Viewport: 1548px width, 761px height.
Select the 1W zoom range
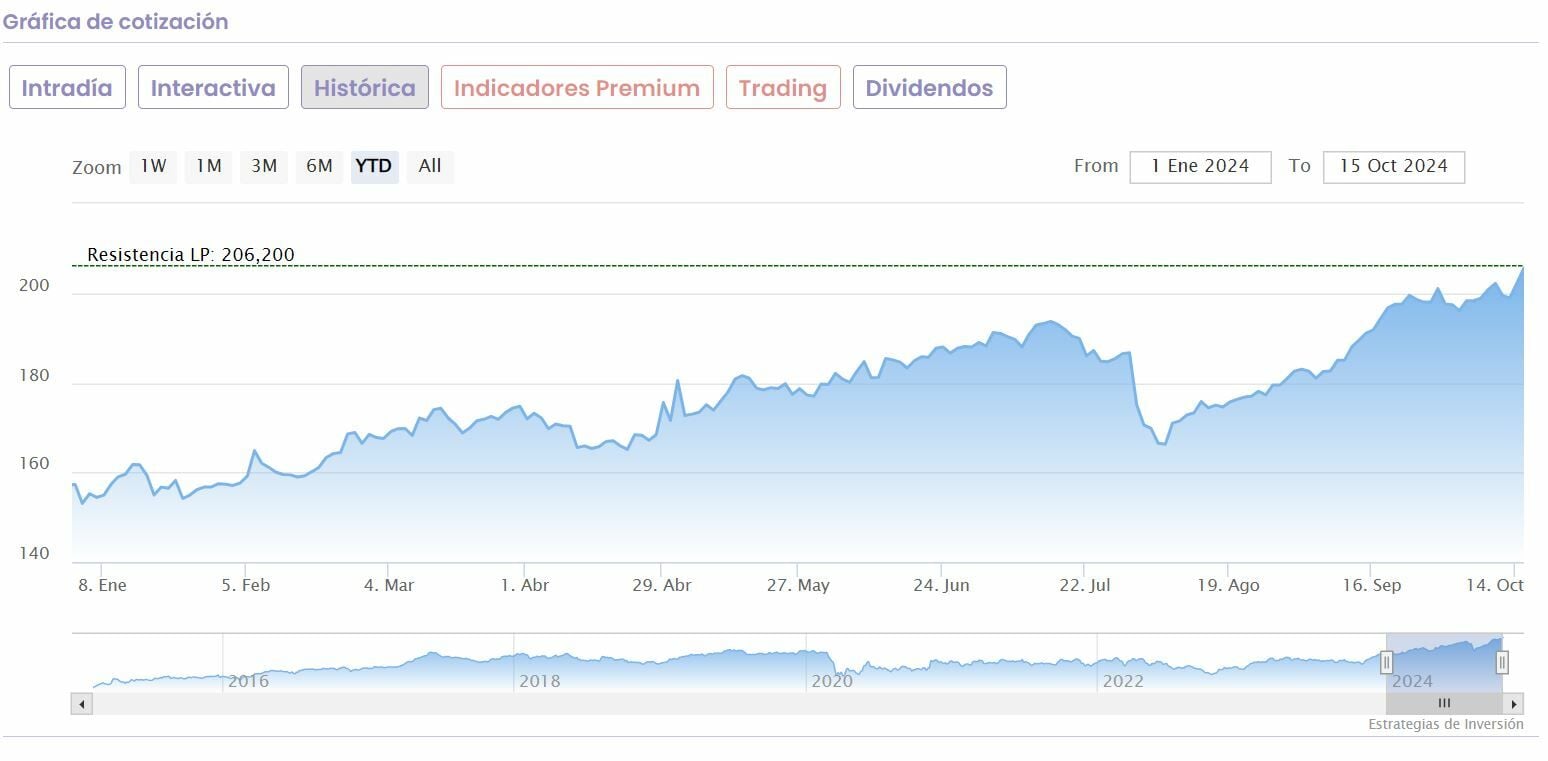153,167
